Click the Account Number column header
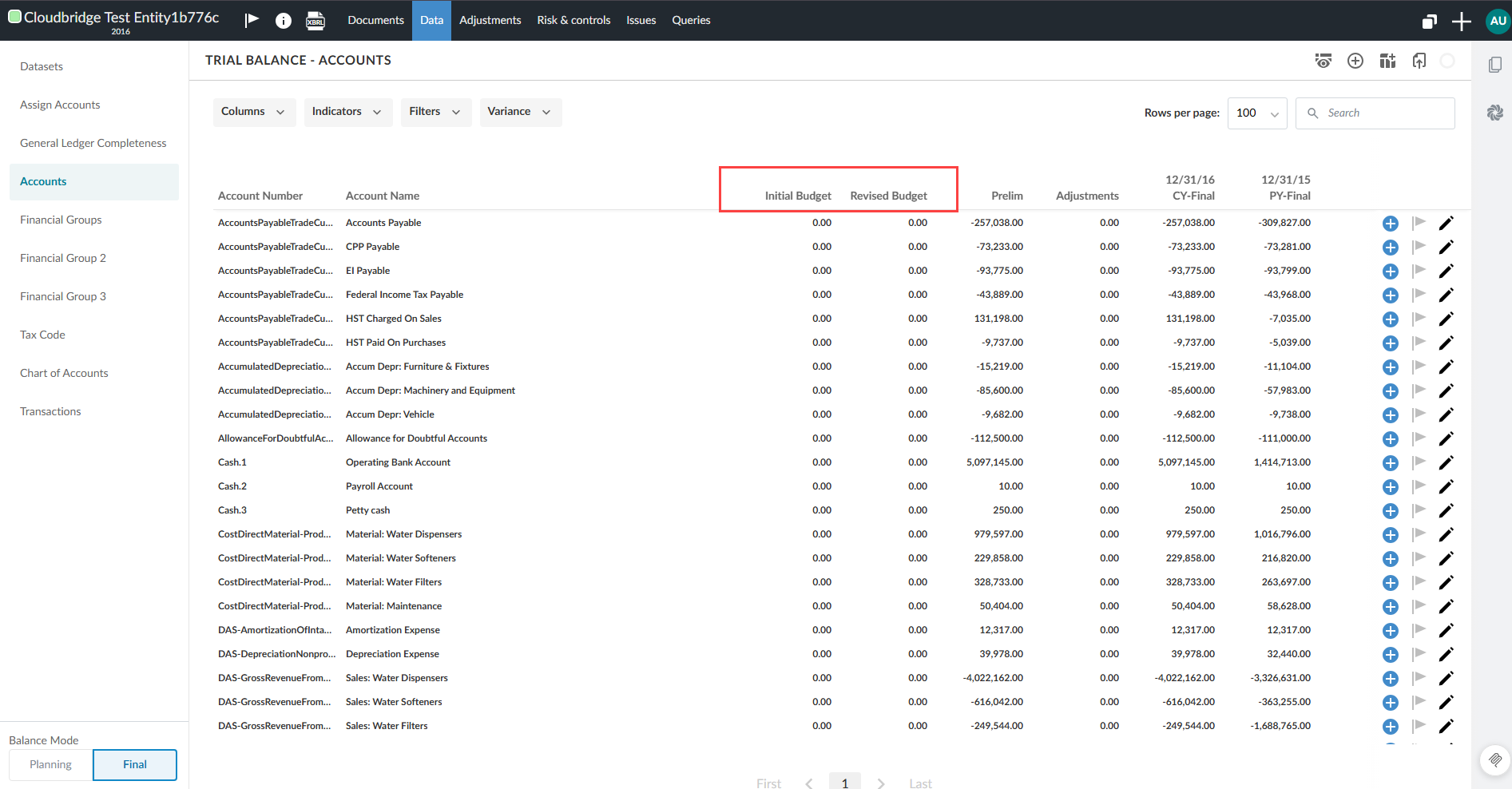 tap(260, 196)
